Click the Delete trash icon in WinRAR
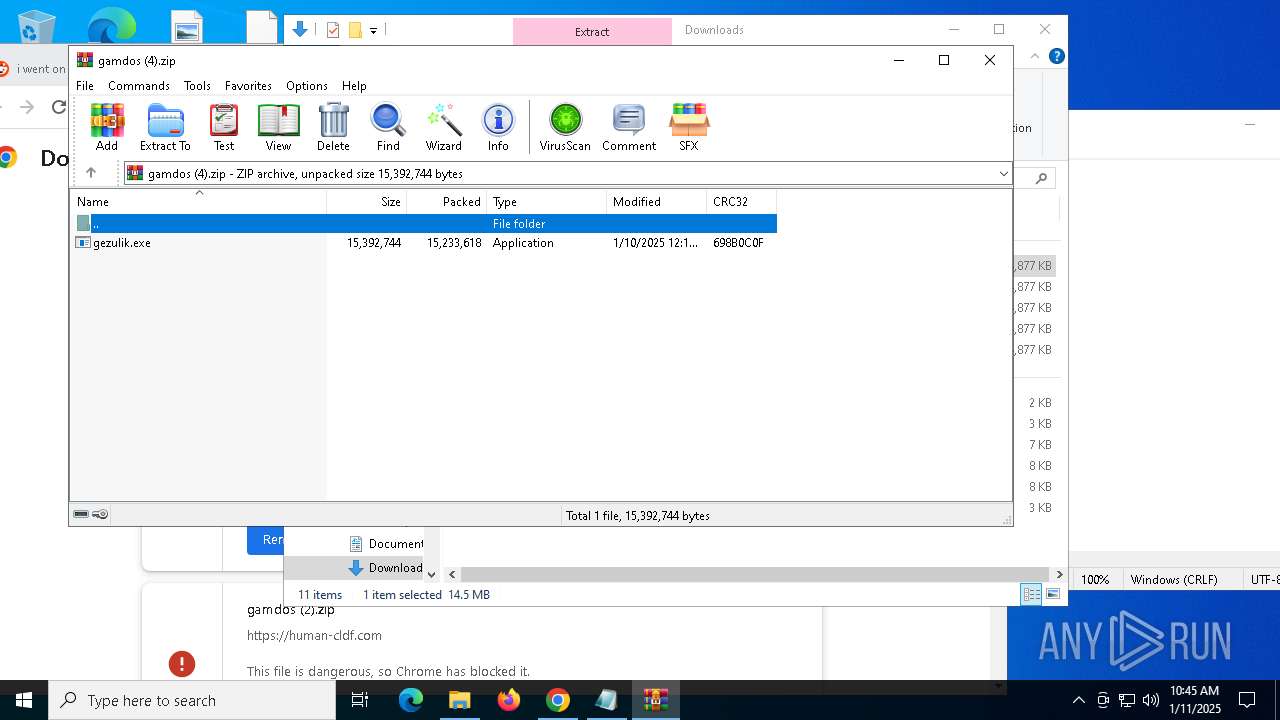1280x720 pixels. (333, 127)
